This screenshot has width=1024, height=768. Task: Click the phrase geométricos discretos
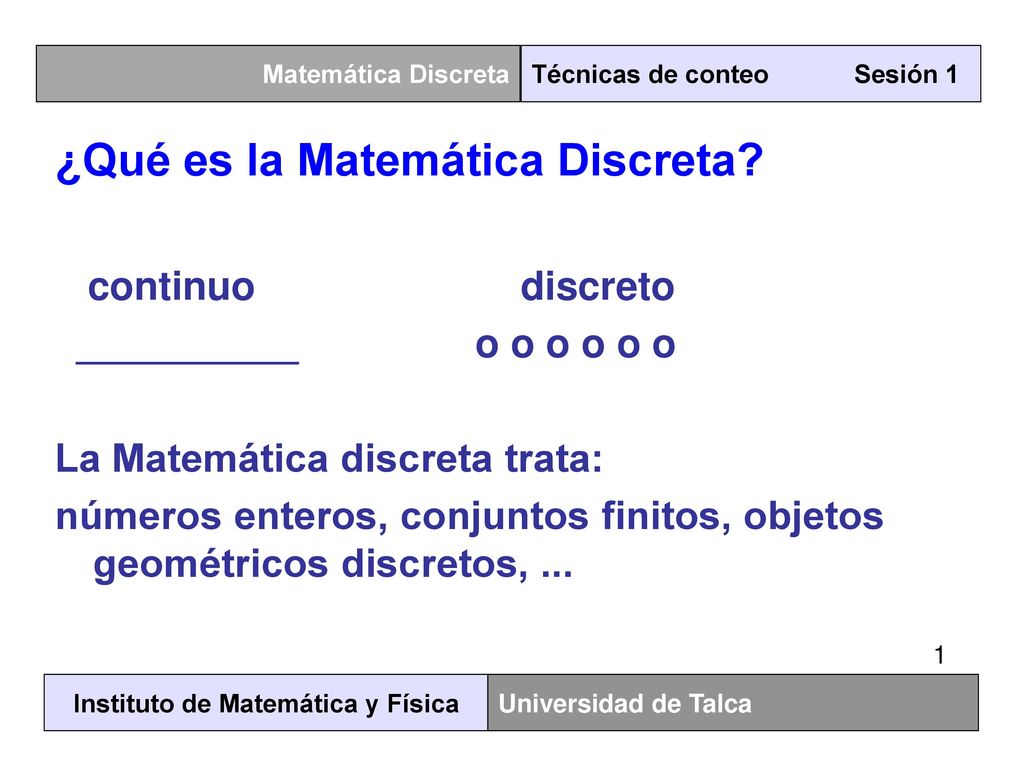point(311,564)
